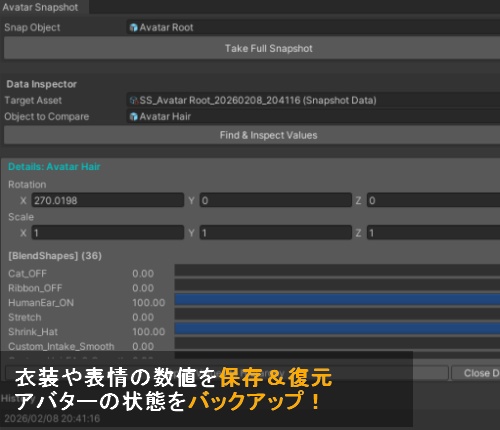Click the 0.00 value for Cat_OFF
Screen dimensions: 500x430
point(143,274)
